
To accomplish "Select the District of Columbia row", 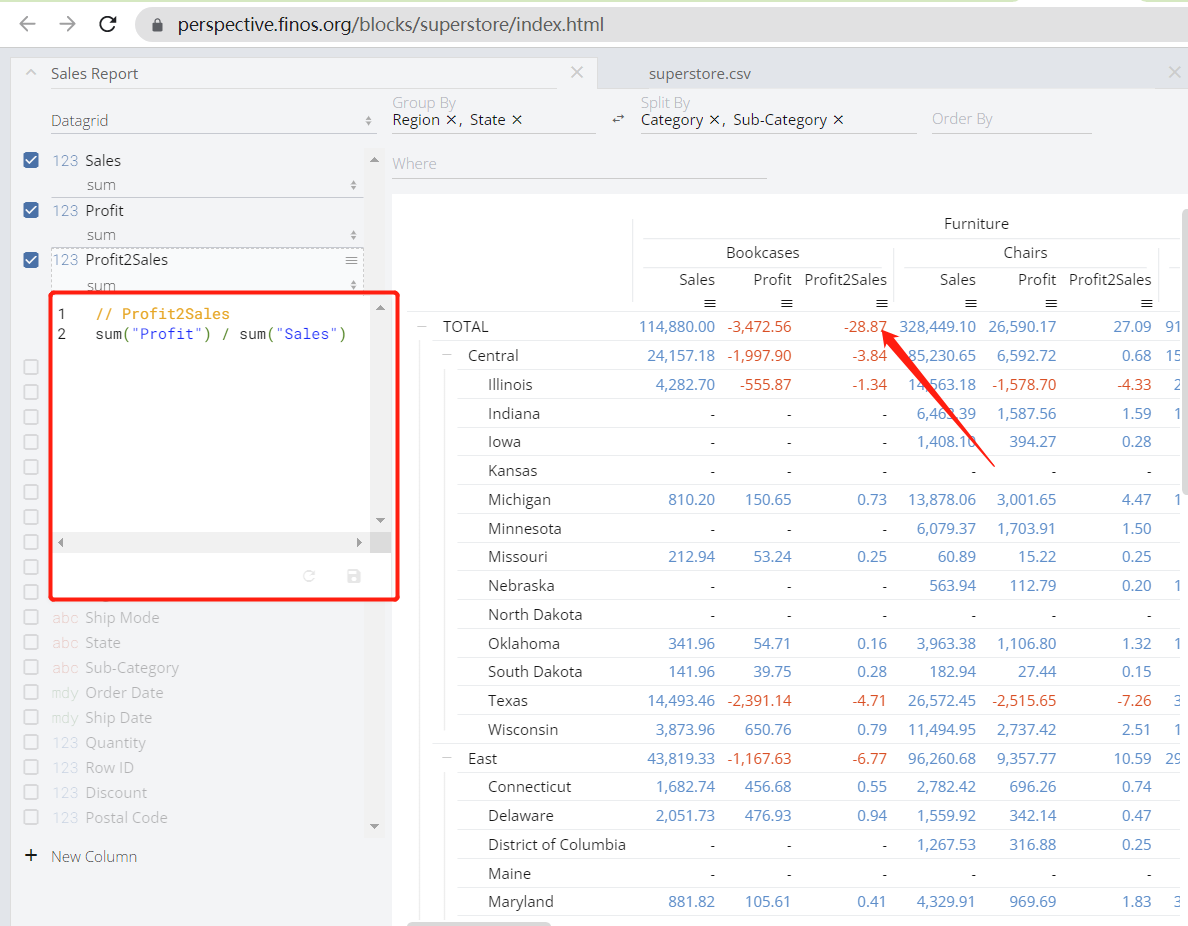I will 557,844.
